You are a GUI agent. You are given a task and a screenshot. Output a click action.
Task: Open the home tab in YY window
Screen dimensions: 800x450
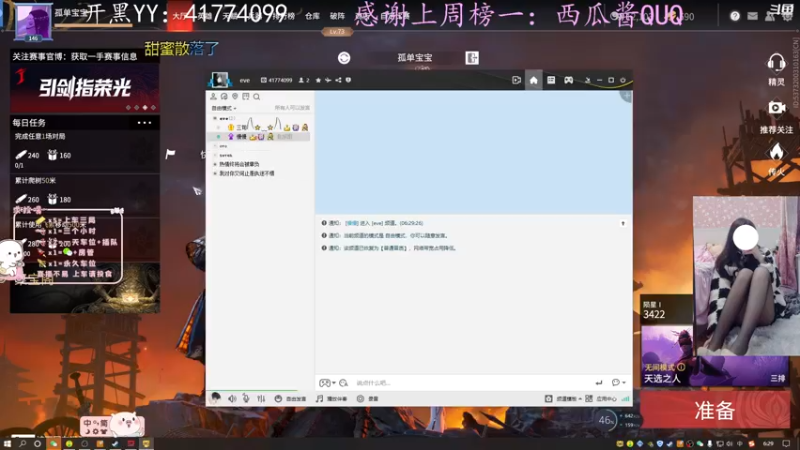click(x=533, y=80)
